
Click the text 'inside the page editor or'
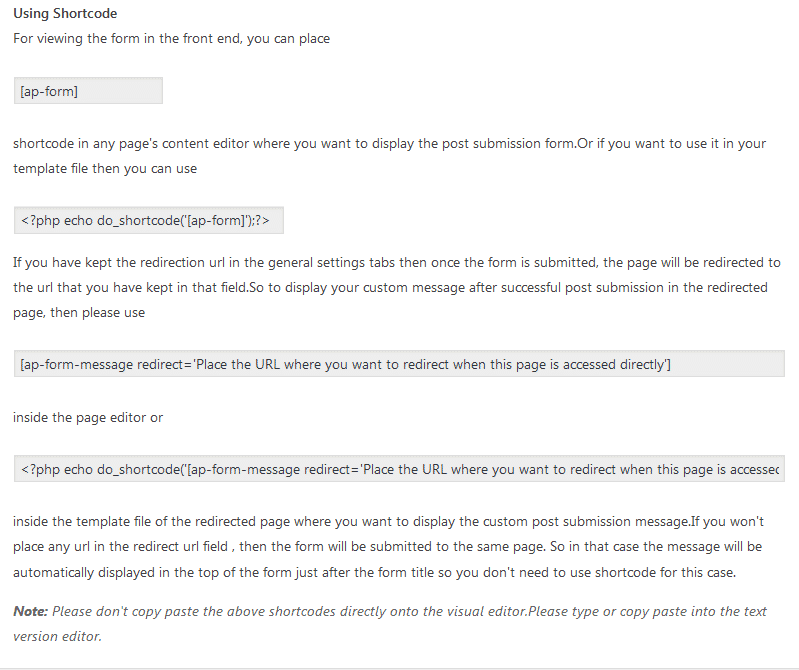click(x=88, y=418)
